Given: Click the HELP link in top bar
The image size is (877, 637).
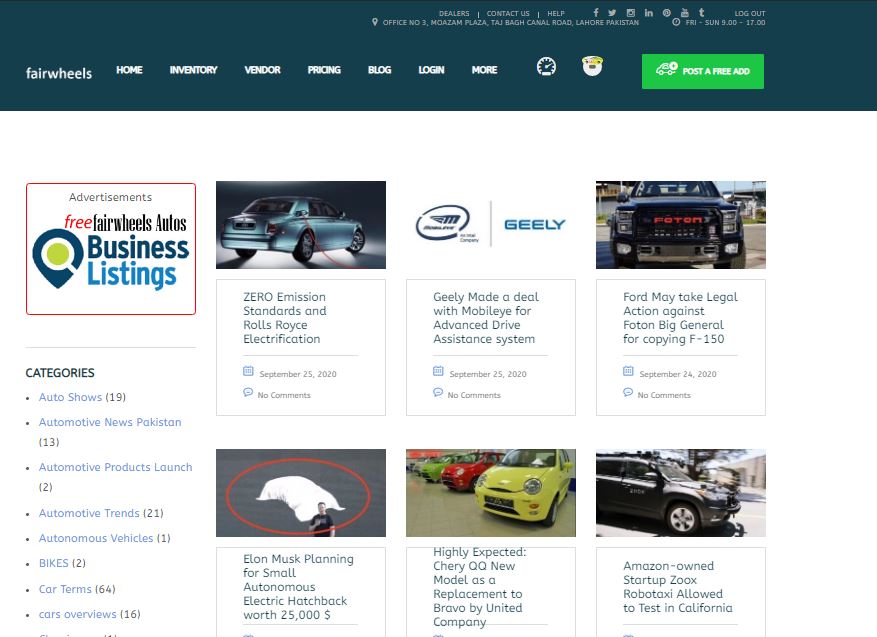Looking at the screenshot, I should [556, 13].
